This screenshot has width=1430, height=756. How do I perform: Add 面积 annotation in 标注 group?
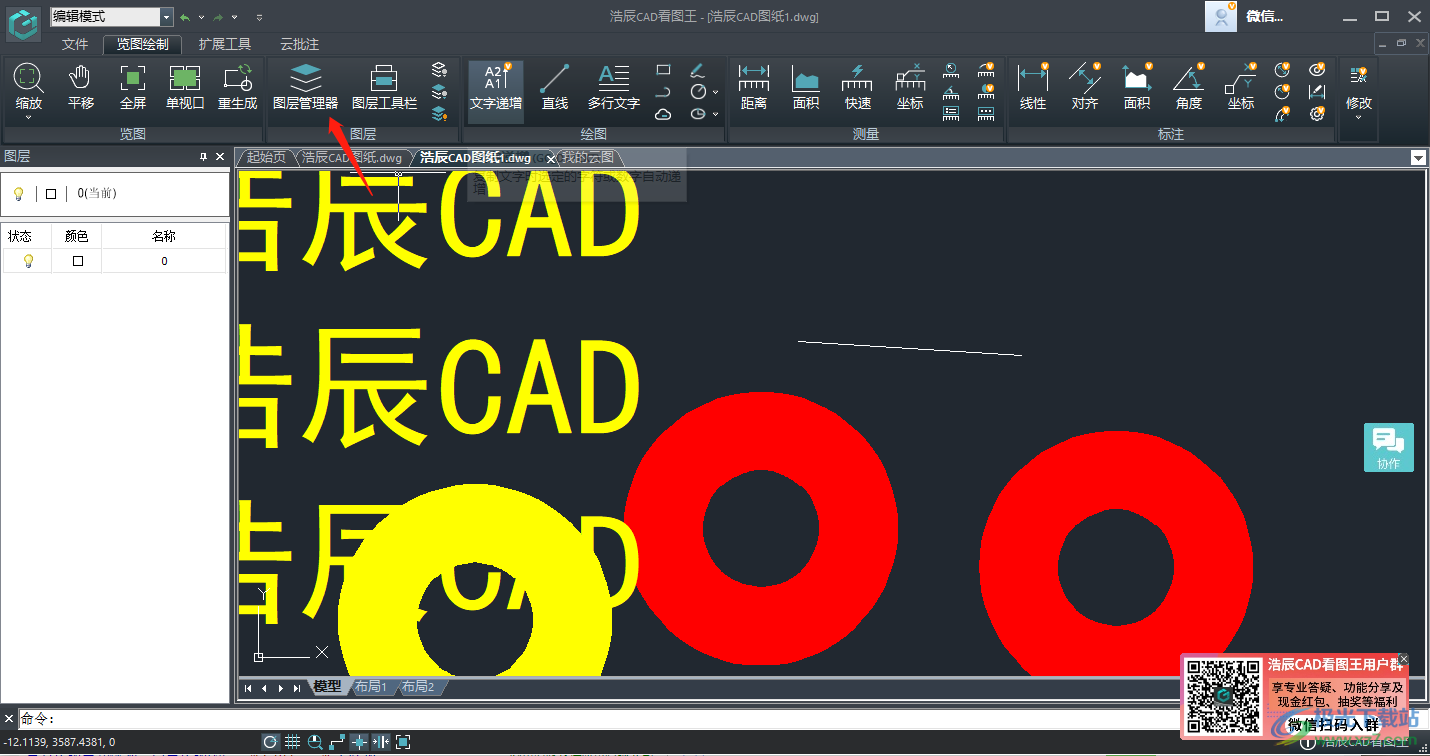(1137, 87)
